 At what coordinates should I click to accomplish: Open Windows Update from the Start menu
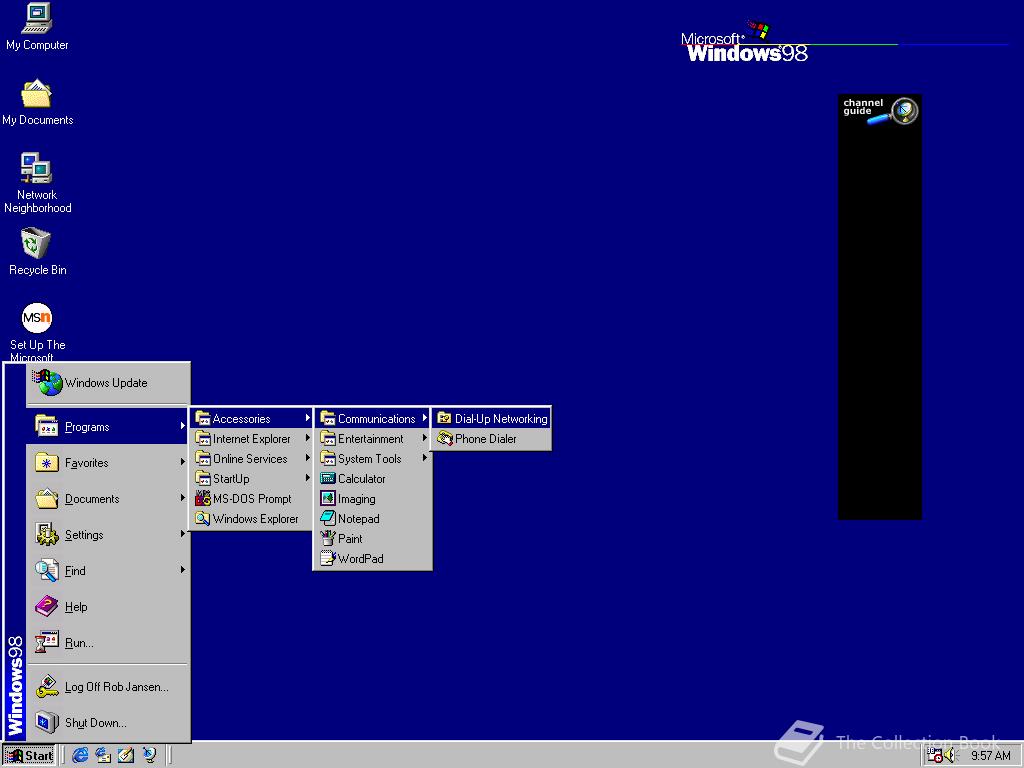tap(108, 383)
